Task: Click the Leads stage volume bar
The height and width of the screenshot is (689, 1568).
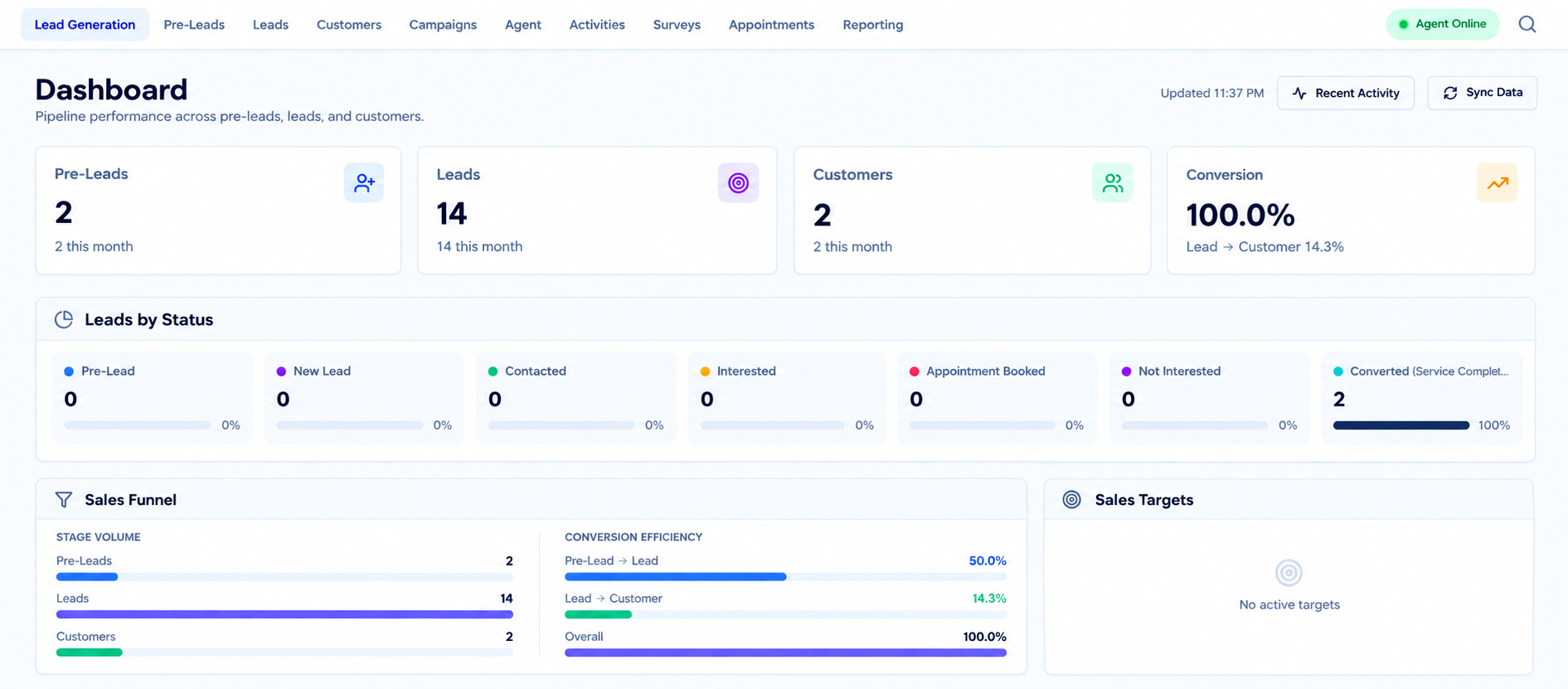Action: (284, 614)
